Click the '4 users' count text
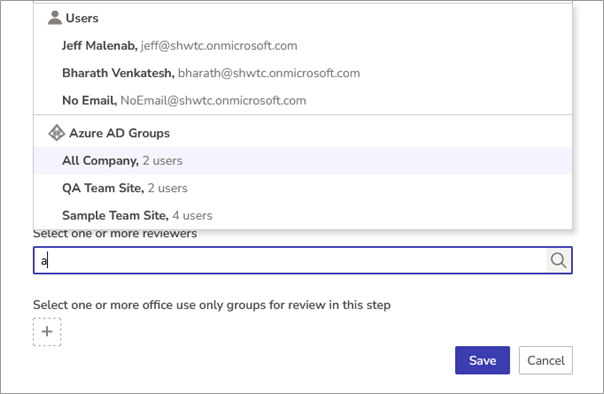This screenshot has width=604, height=394. (x=192, y=216)
